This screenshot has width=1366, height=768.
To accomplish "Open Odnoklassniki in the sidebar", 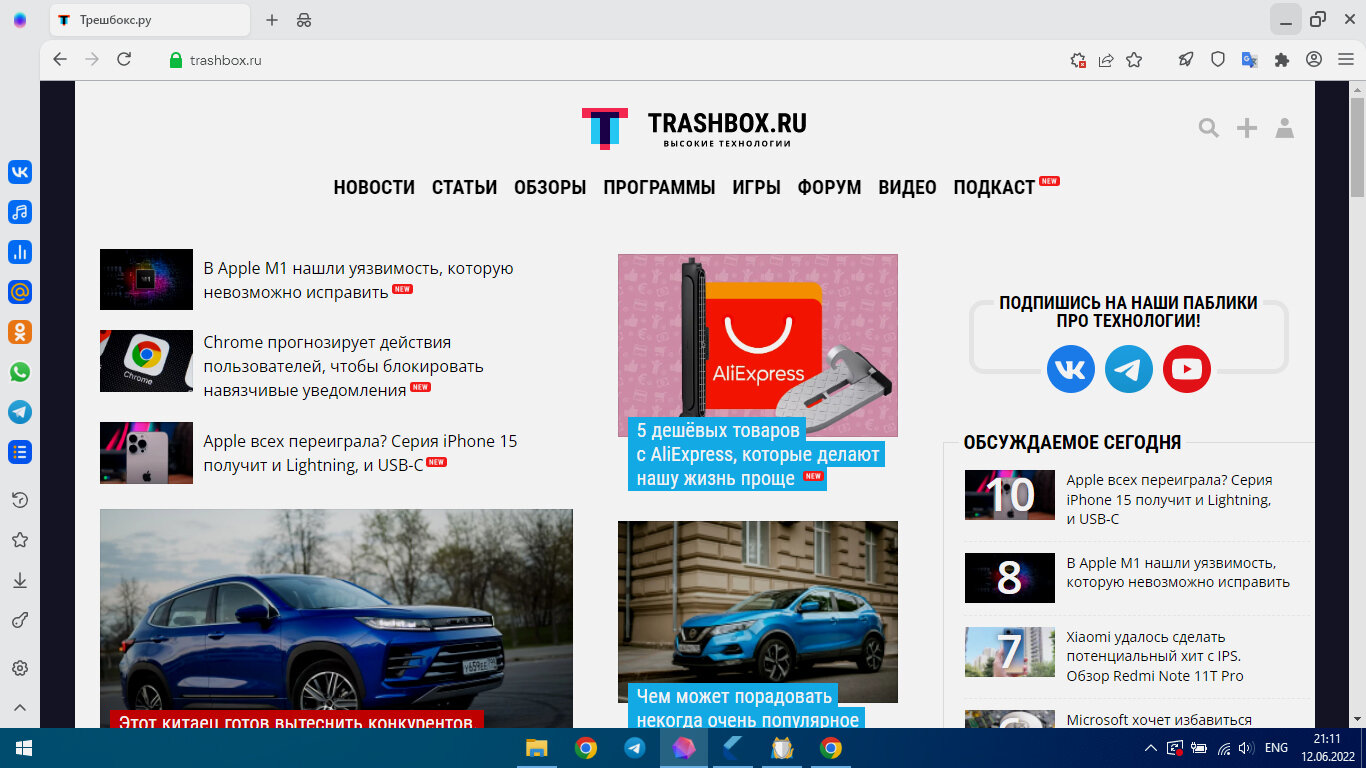I will pyautogui.click(x=19, y=332).
